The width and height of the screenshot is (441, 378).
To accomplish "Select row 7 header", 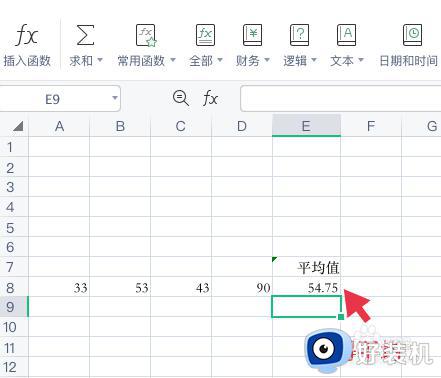I will tap(14, 267).
